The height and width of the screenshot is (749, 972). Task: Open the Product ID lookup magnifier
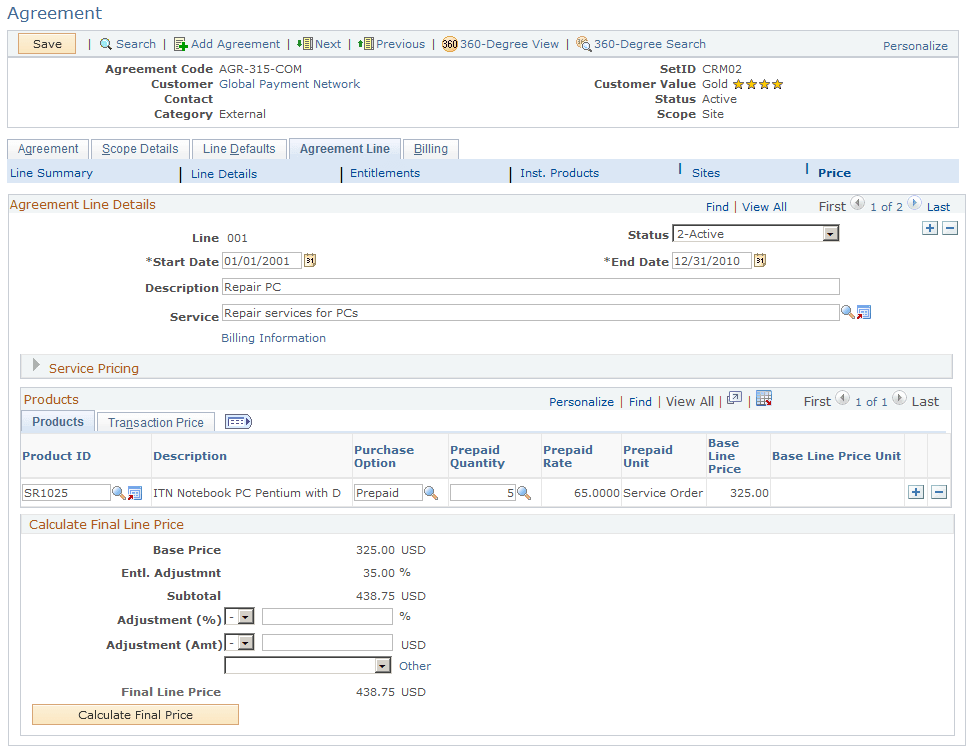coord(118,492)
